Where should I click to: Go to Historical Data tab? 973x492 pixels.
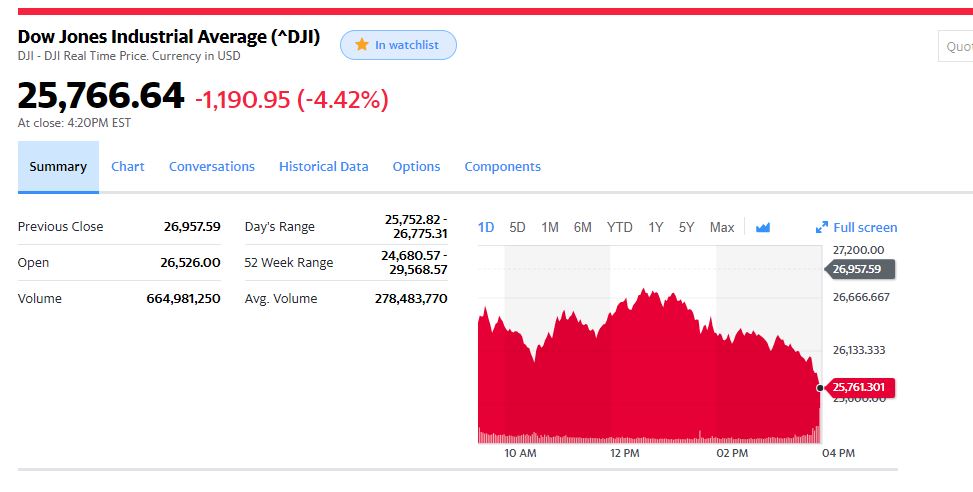point(324,167)
